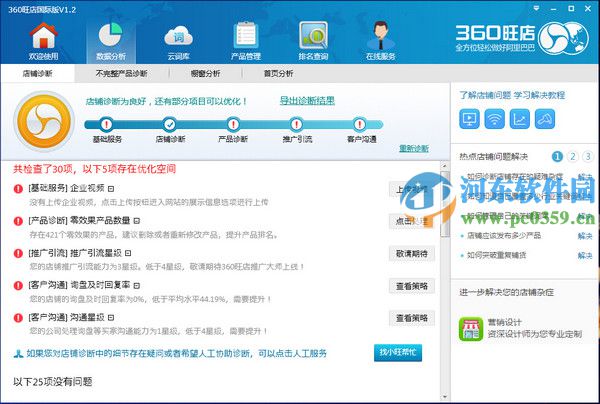The width and height of the screenshot is (600, 404).
Task: Click the person icon beside 人工服务 note
Action: pyautogui.click(x=18, y=354)
